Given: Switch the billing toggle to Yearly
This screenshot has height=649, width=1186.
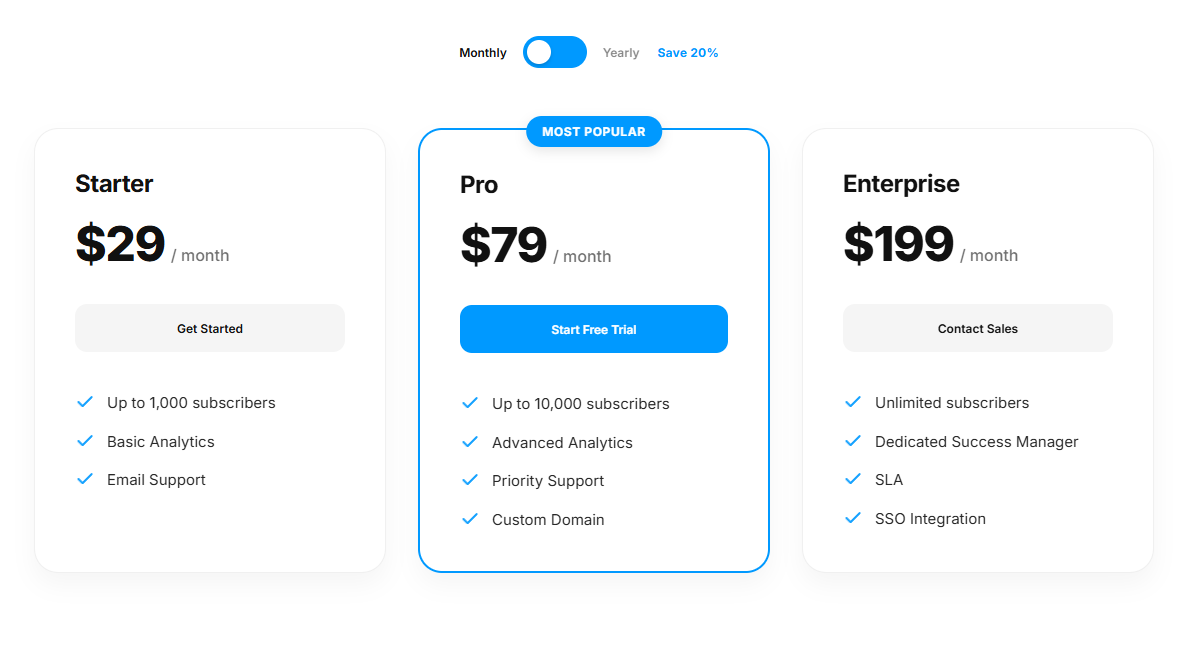Looking at the screenshot, I should pos(555,51).
